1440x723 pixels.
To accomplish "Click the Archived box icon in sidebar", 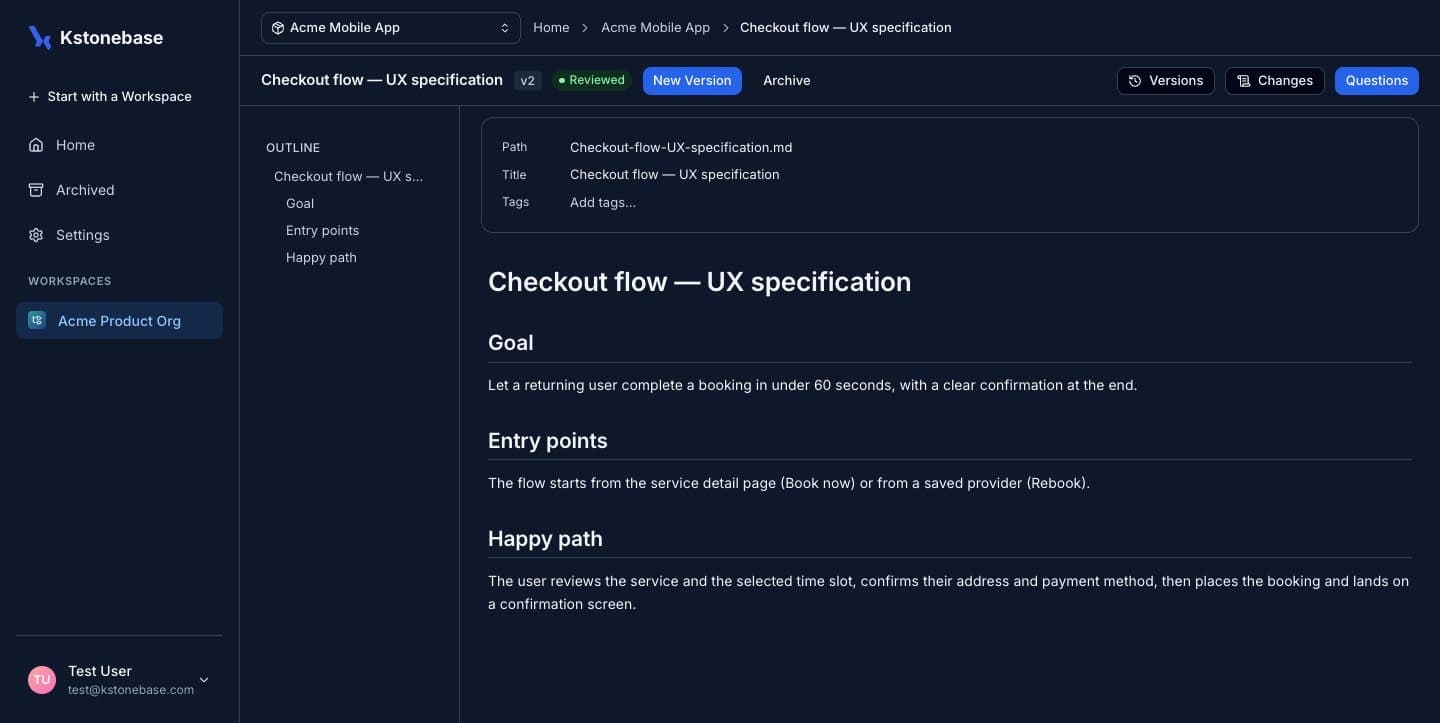I will 36,190.
